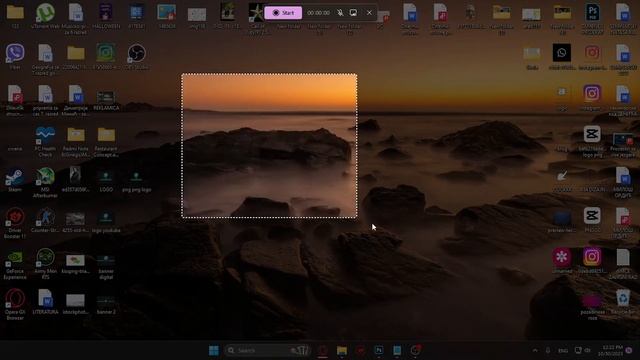Open the Restaurant Concept folder
The width and height of the screenshot is (640, 360).
(106, 141)
